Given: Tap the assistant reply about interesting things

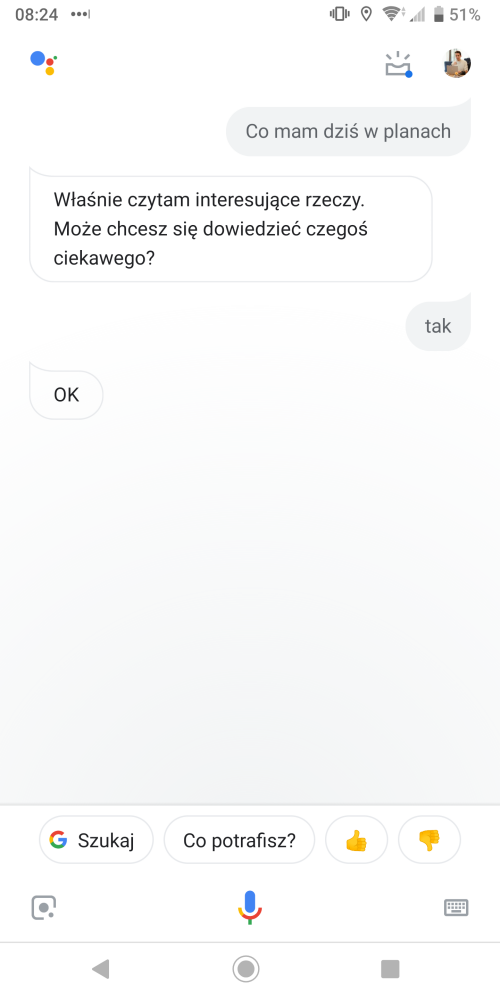Looking at the screenshot, I should click(x=231, y=229).
